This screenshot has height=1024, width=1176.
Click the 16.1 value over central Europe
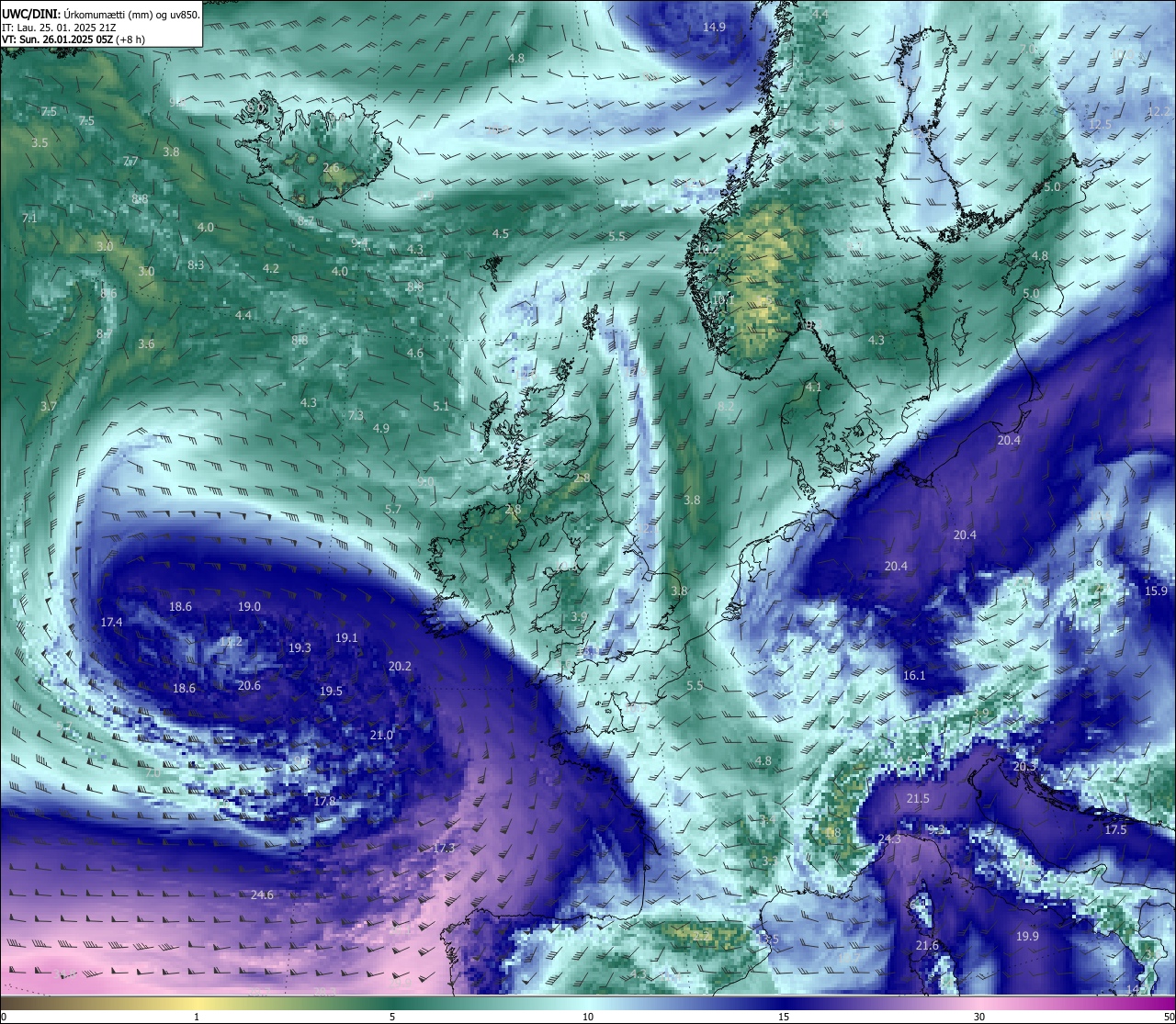tap(914, 675)
